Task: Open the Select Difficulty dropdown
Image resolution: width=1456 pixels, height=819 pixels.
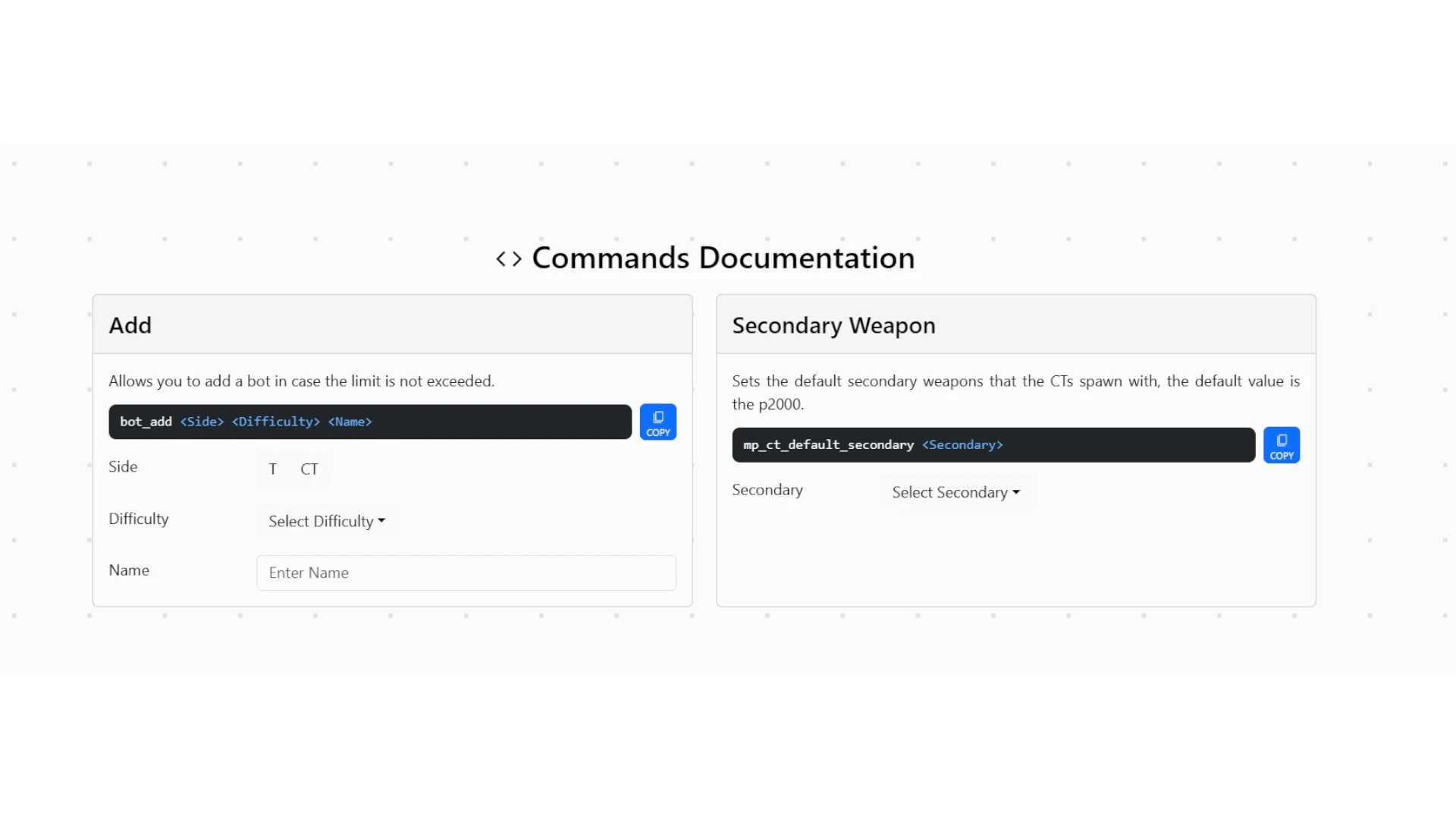Action: click(326, 521)
